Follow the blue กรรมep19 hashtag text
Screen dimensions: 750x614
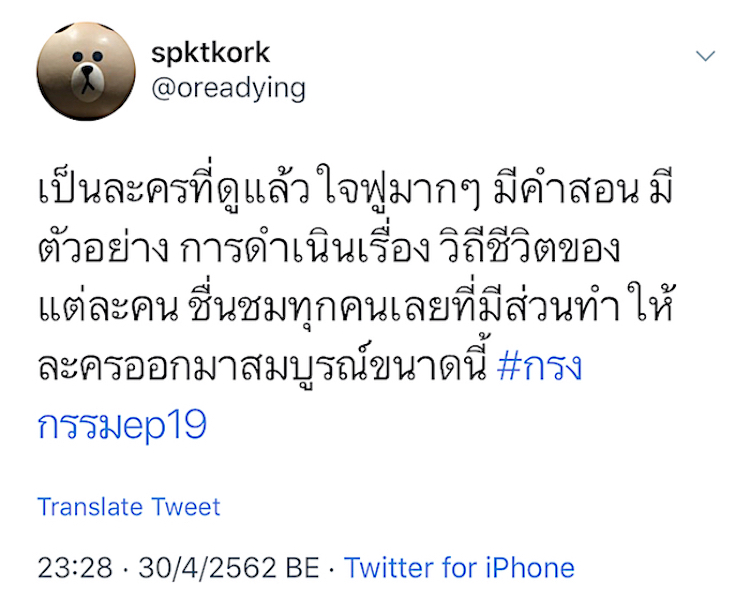(x=122, y=425)
